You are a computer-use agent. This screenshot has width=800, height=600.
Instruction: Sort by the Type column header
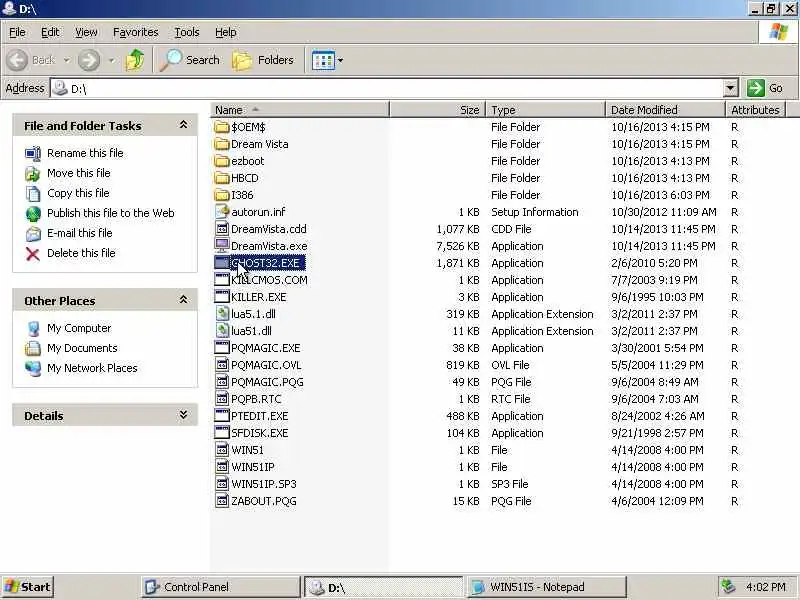point(545,110)
